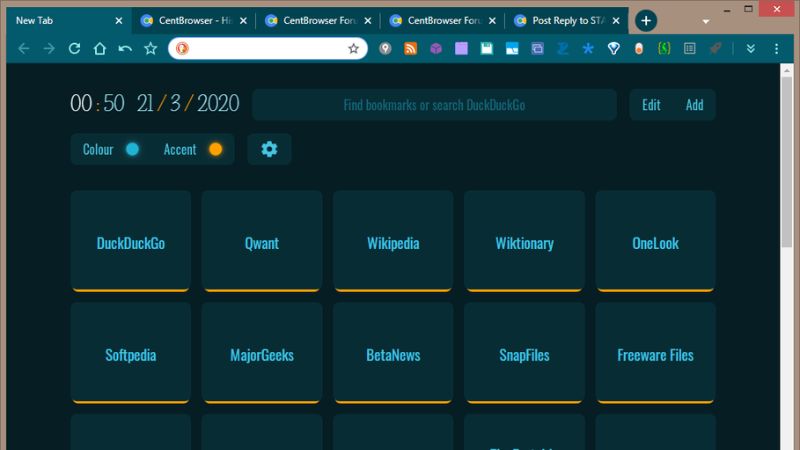Bookmark this page with the address bar star
This screenshot has width=800, height=450.
click(x=354, y=48)
